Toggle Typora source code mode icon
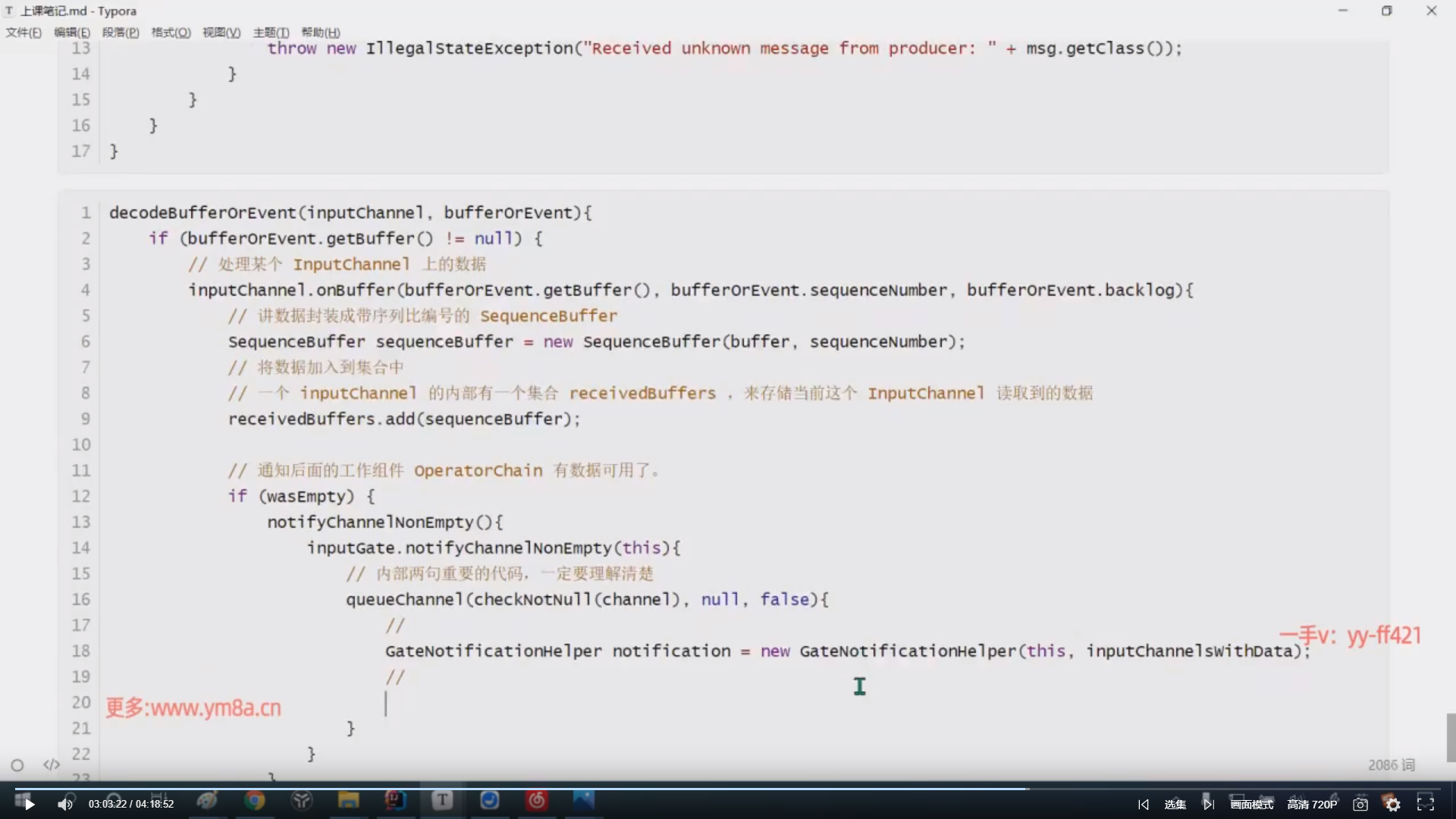The width and height of the screenshot is (1456, 819). (x=52, y=764)
